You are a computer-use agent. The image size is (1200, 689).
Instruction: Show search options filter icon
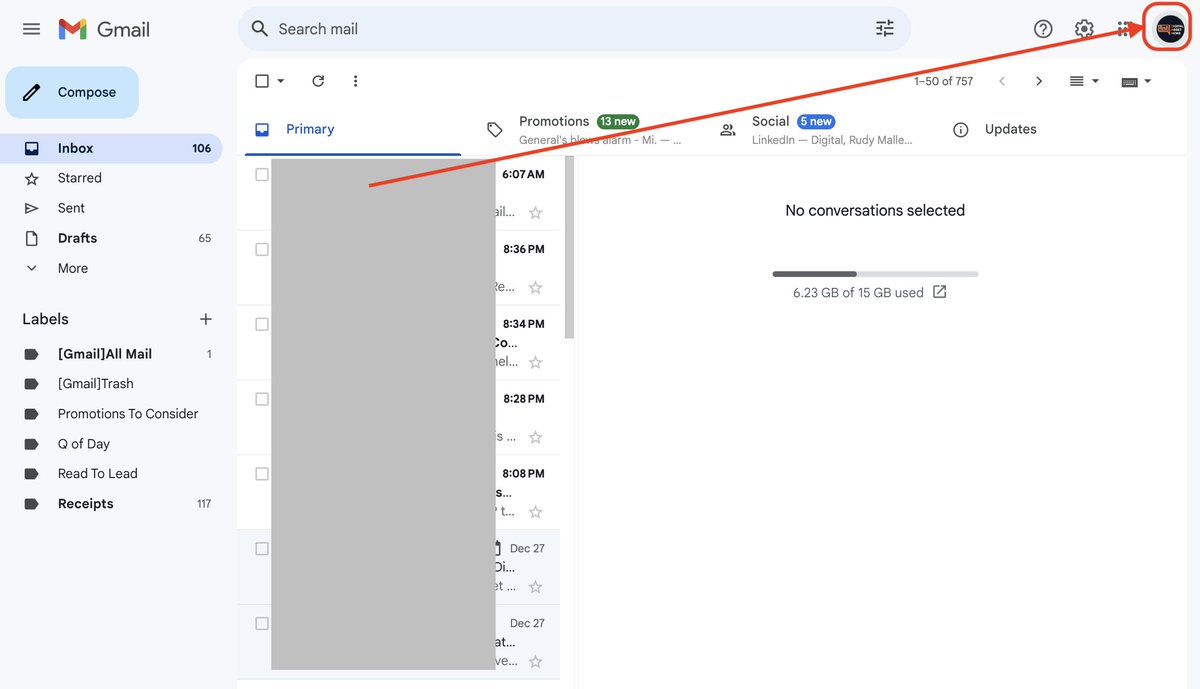885,29
